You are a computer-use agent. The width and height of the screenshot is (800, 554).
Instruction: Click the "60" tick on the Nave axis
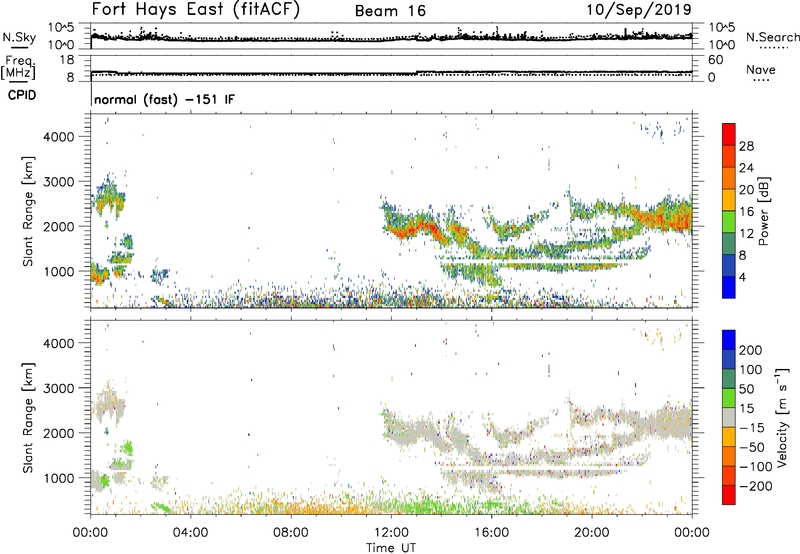pyautogui.click(x=715, y=60)
